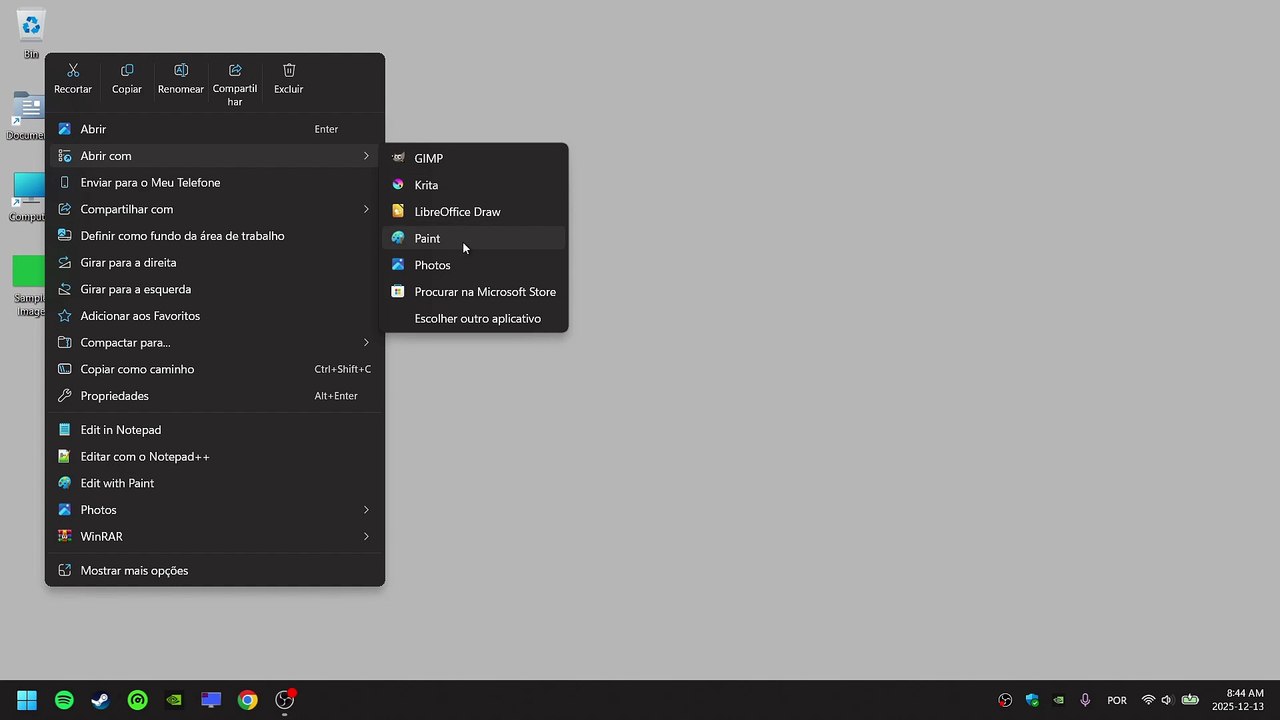Click Escolher outro aplicativo
This screenshot has height=720, width=1280.
(x=475, y=319)
